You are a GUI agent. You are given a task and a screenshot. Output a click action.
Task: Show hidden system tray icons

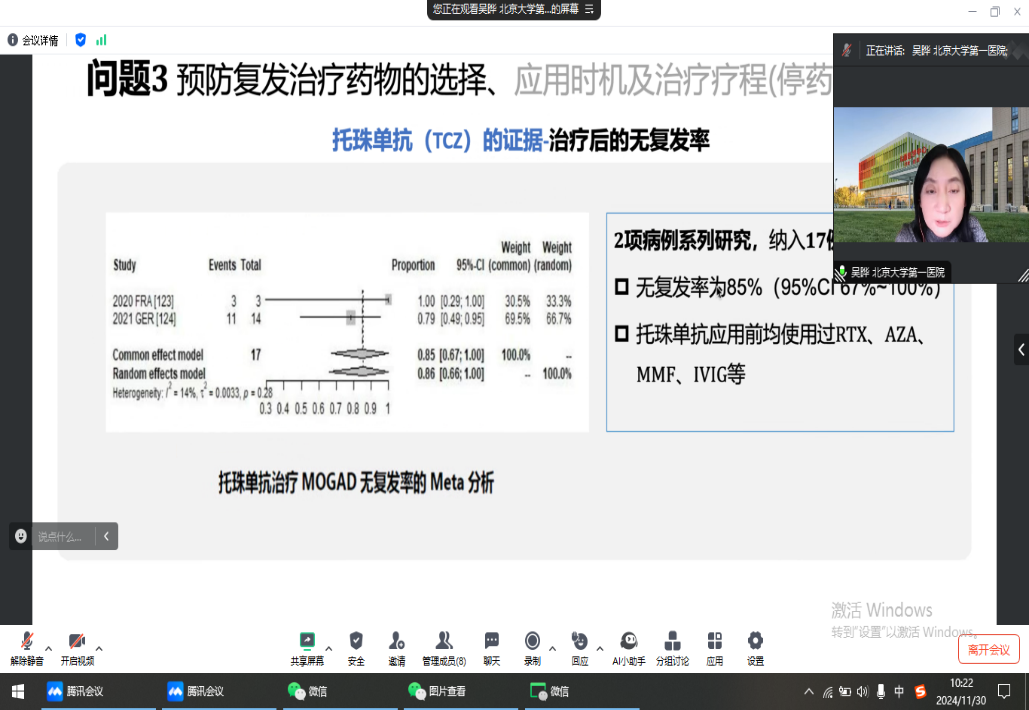pos(808,692)
